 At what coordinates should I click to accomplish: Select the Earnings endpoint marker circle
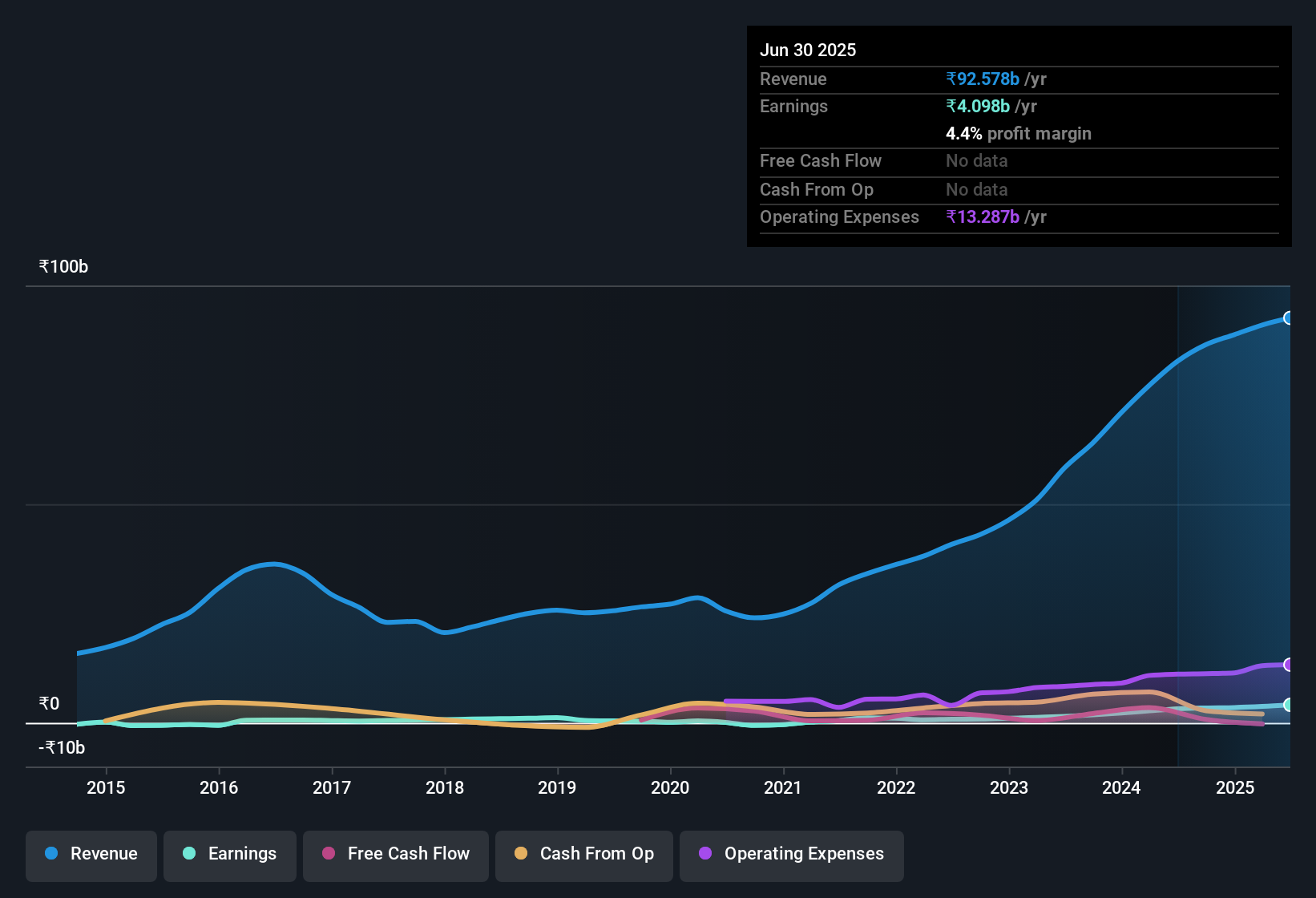[x=1289, y=706]
